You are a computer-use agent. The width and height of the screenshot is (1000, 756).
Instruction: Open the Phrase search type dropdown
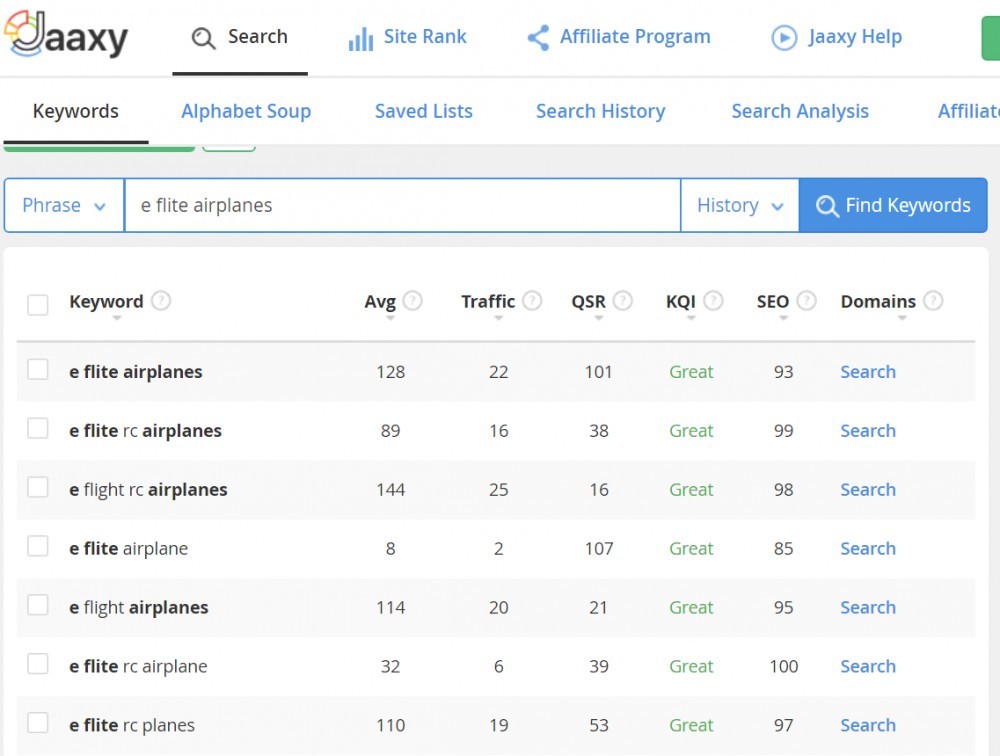point(64,205)
